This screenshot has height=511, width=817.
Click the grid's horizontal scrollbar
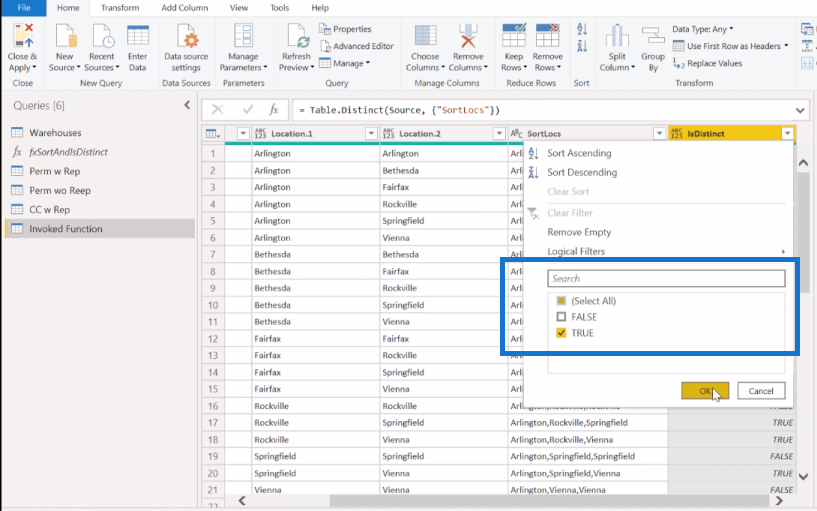click(549, 501)
